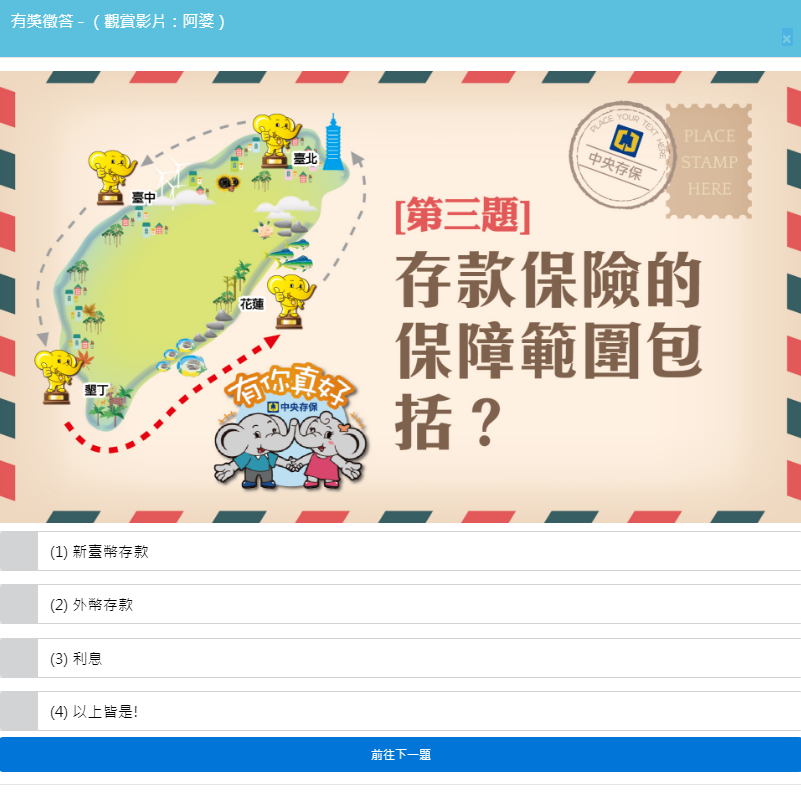Click the golden elephant trophy at 花蓮

coord(291,301)
